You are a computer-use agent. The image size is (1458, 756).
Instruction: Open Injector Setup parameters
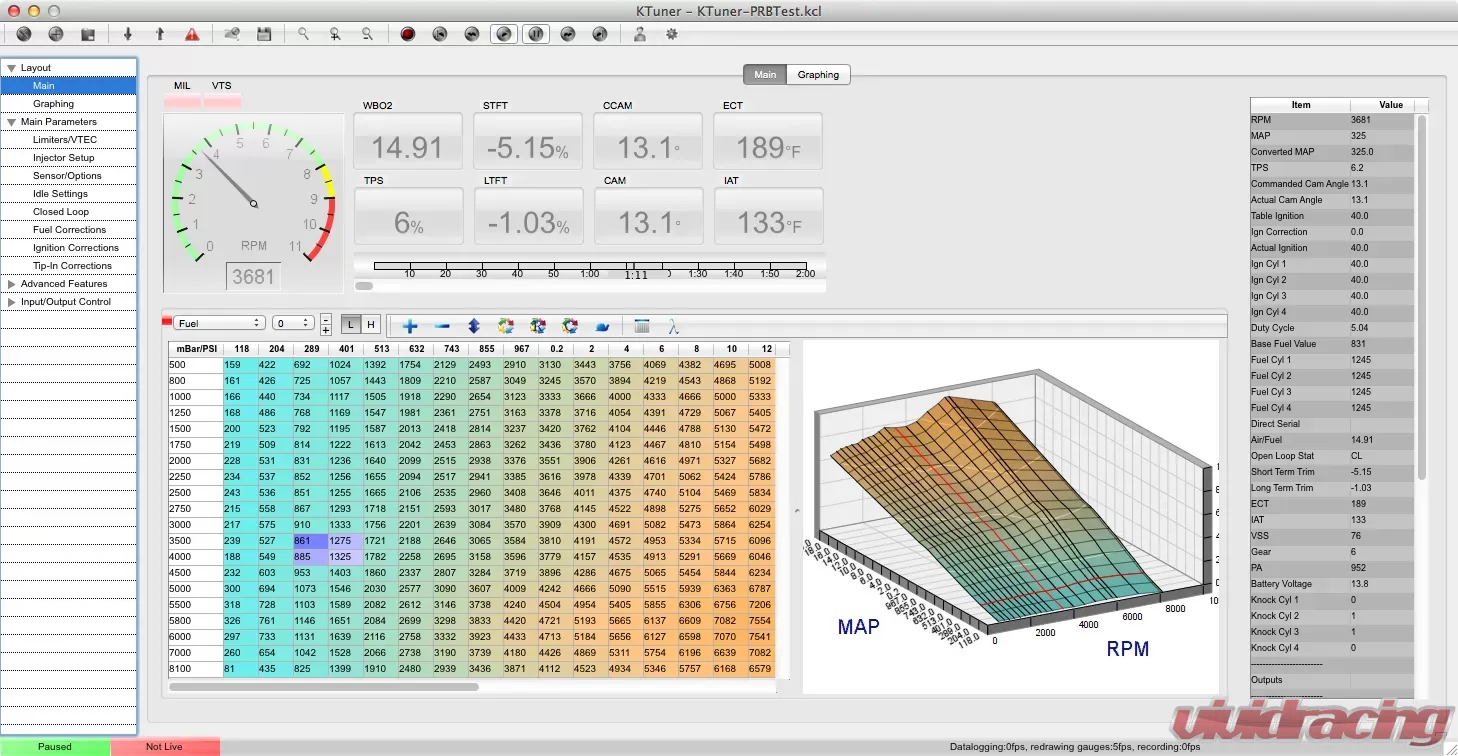(x=63, y=158)
